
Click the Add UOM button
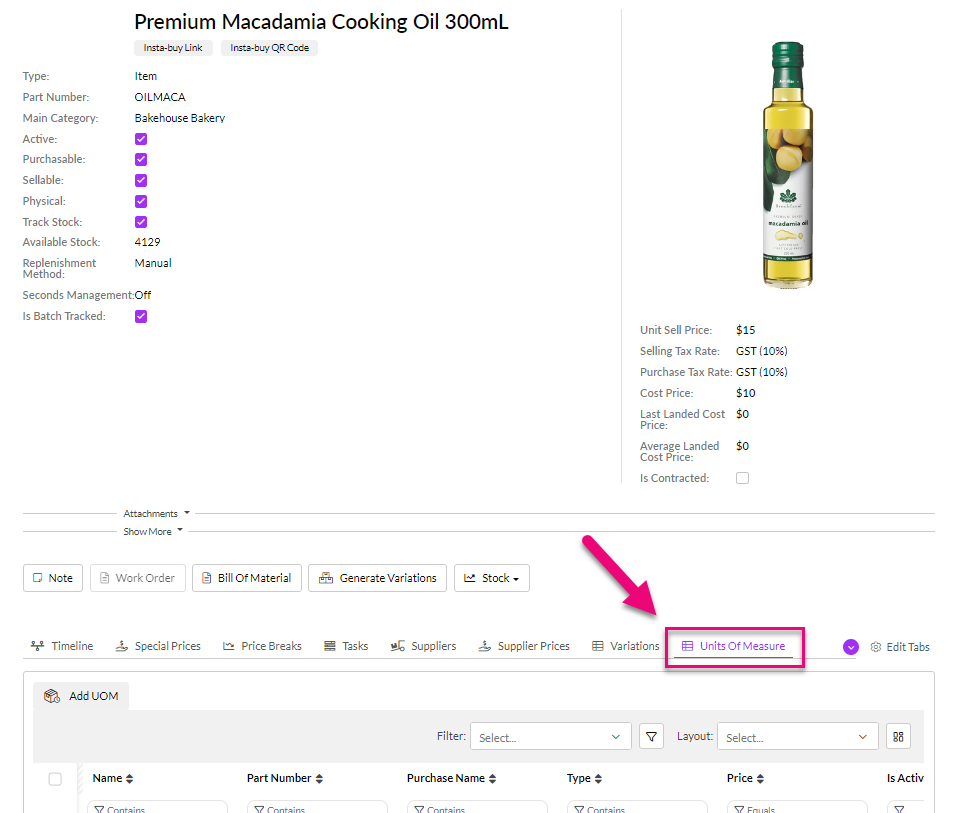pyautogui.click(x=82, y=696)
